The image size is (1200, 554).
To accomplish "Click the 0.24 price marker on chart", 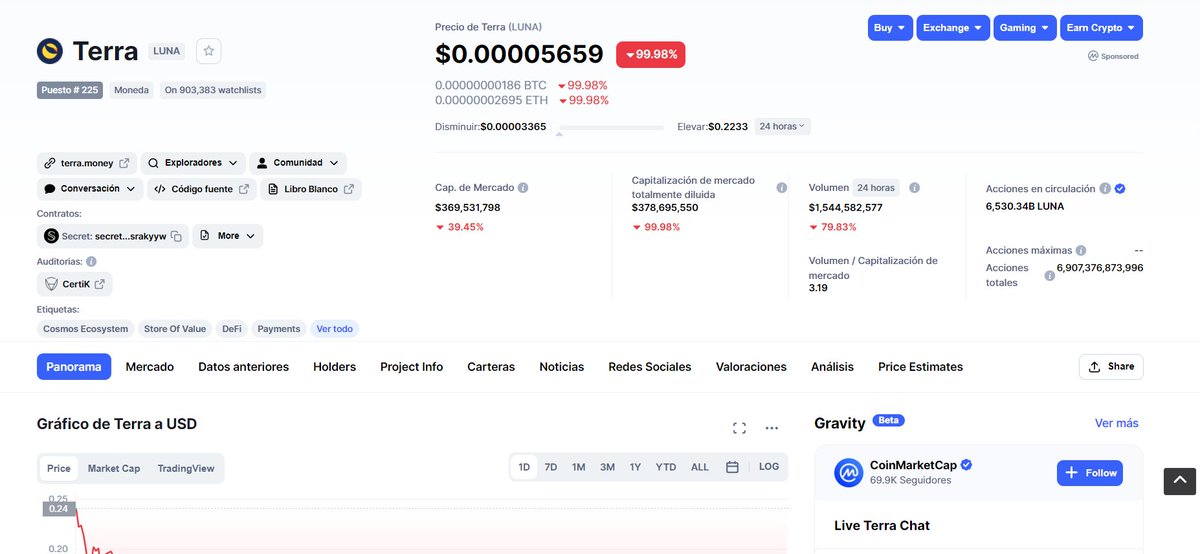I will point(58,509).
